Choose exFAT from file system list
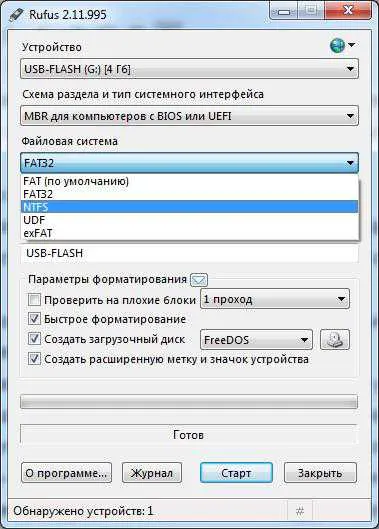This screenshot has height=529, width=379. click(x=189, y=233)
